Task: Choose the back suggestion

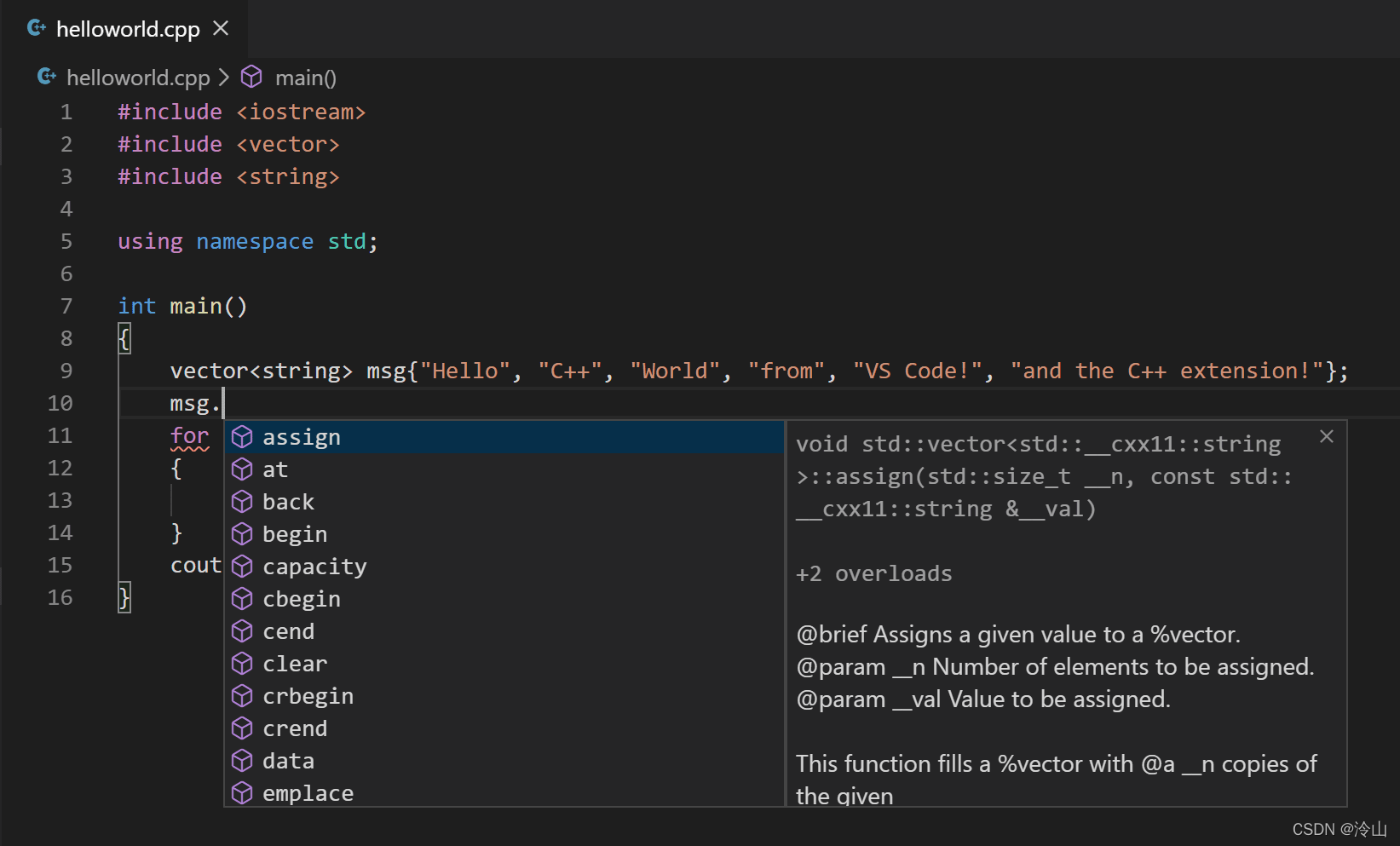Action: coord(504,502)
